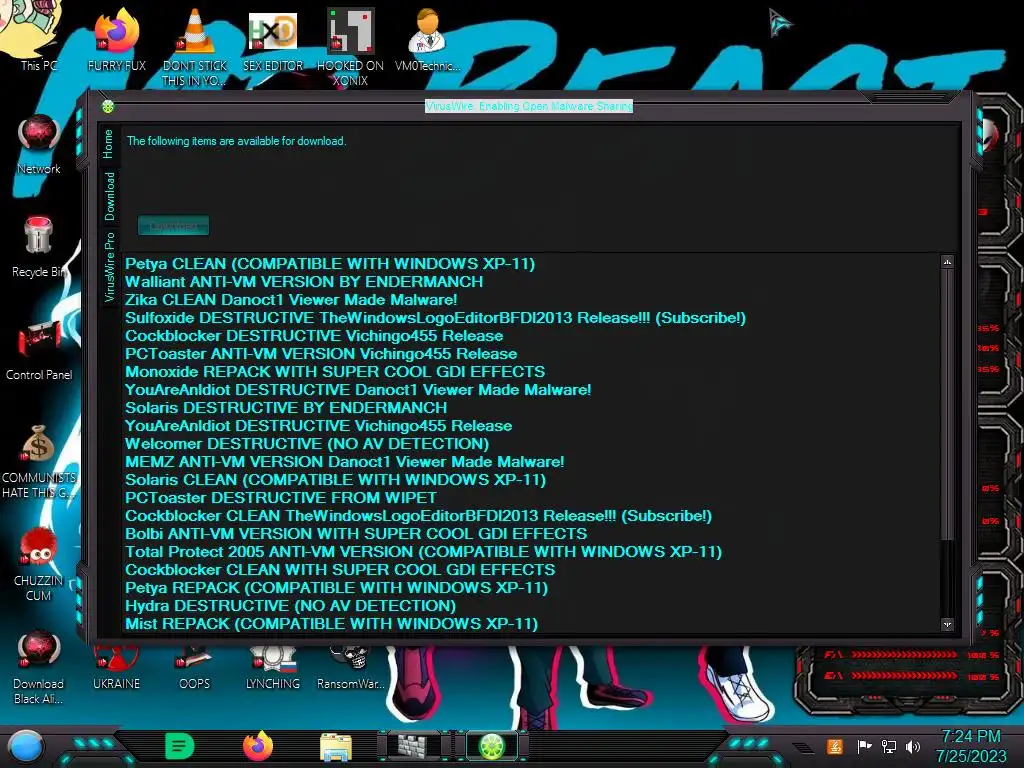Screen dimensions: 1024x768
Task: Select "YouAreAnIdiot DESTRUCTIVE Vichingo455 Release"
Action: point(319,426)
